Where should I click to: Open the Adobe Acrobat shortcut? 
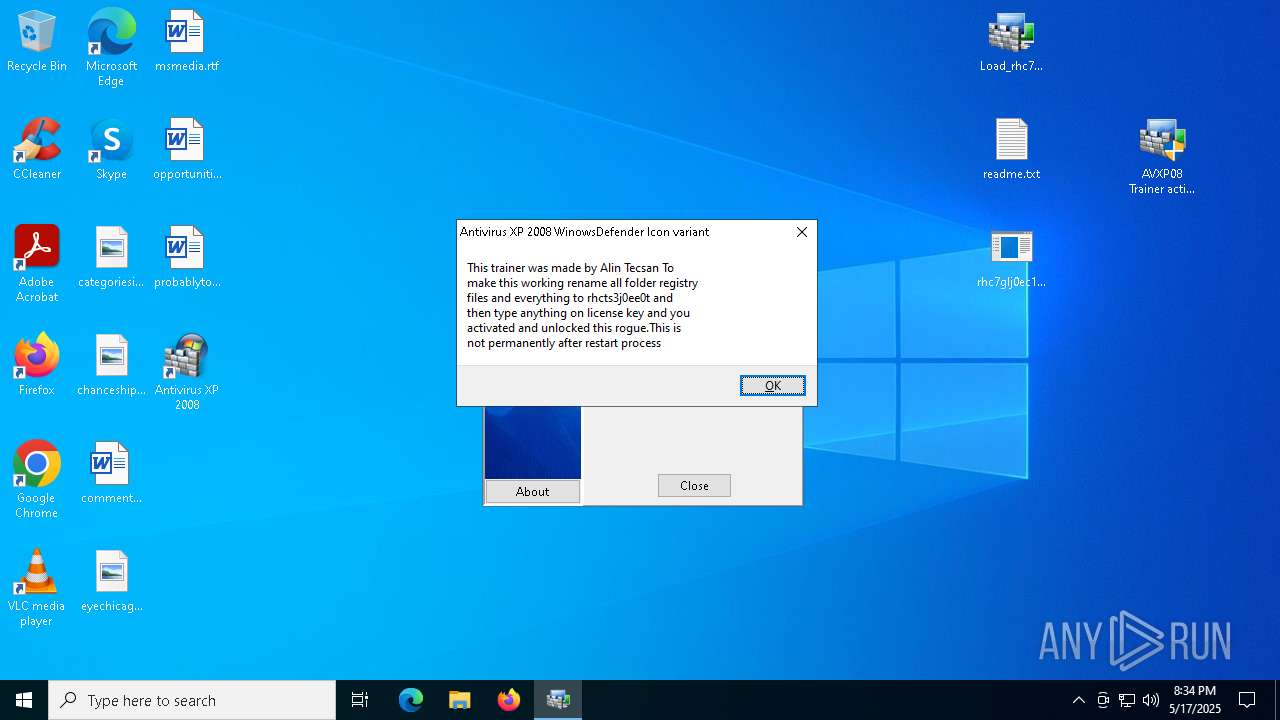37,264
